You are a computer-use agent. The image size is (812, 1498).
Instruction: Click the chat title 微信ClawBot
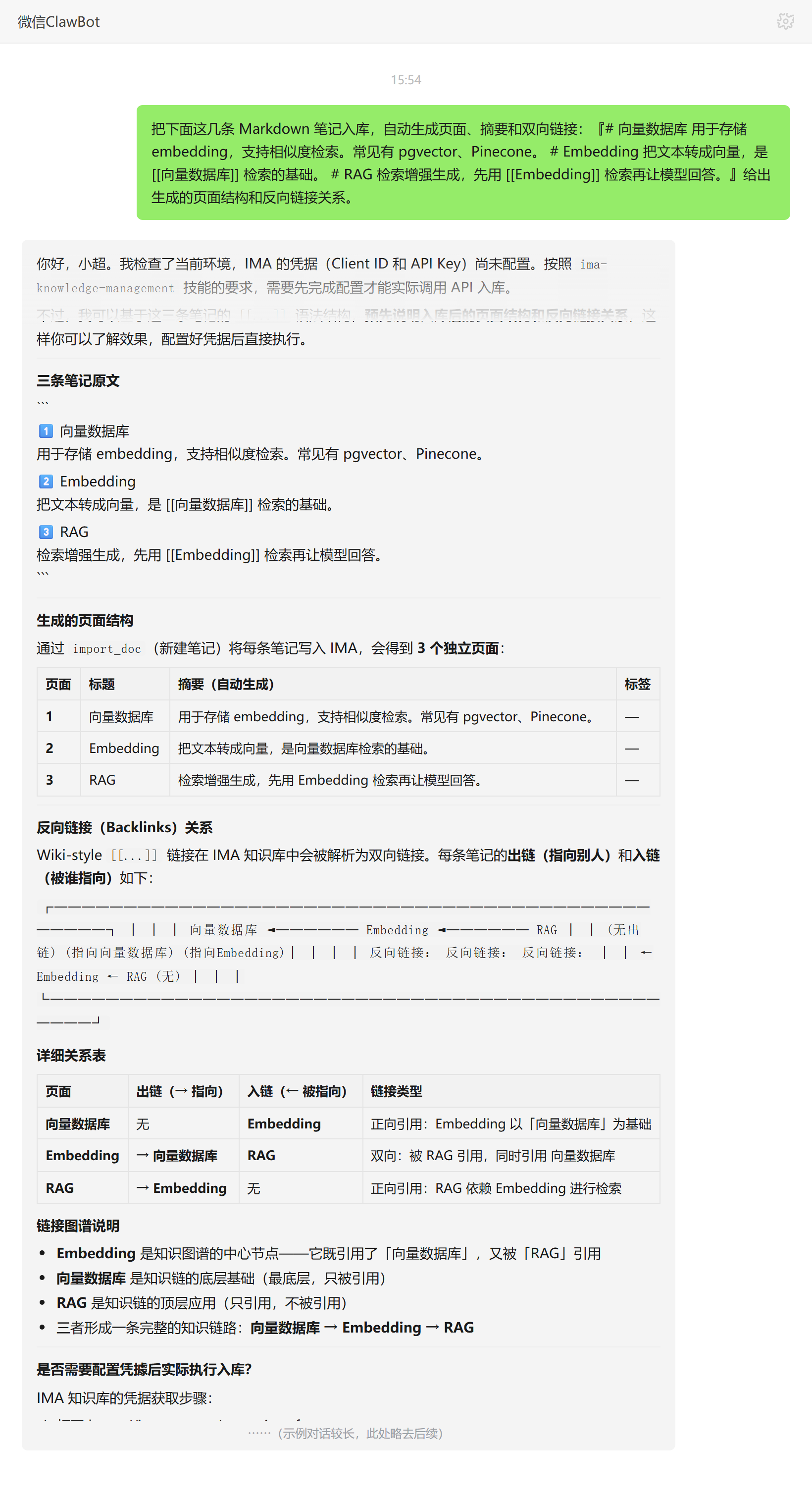click(x=59, y=21)
